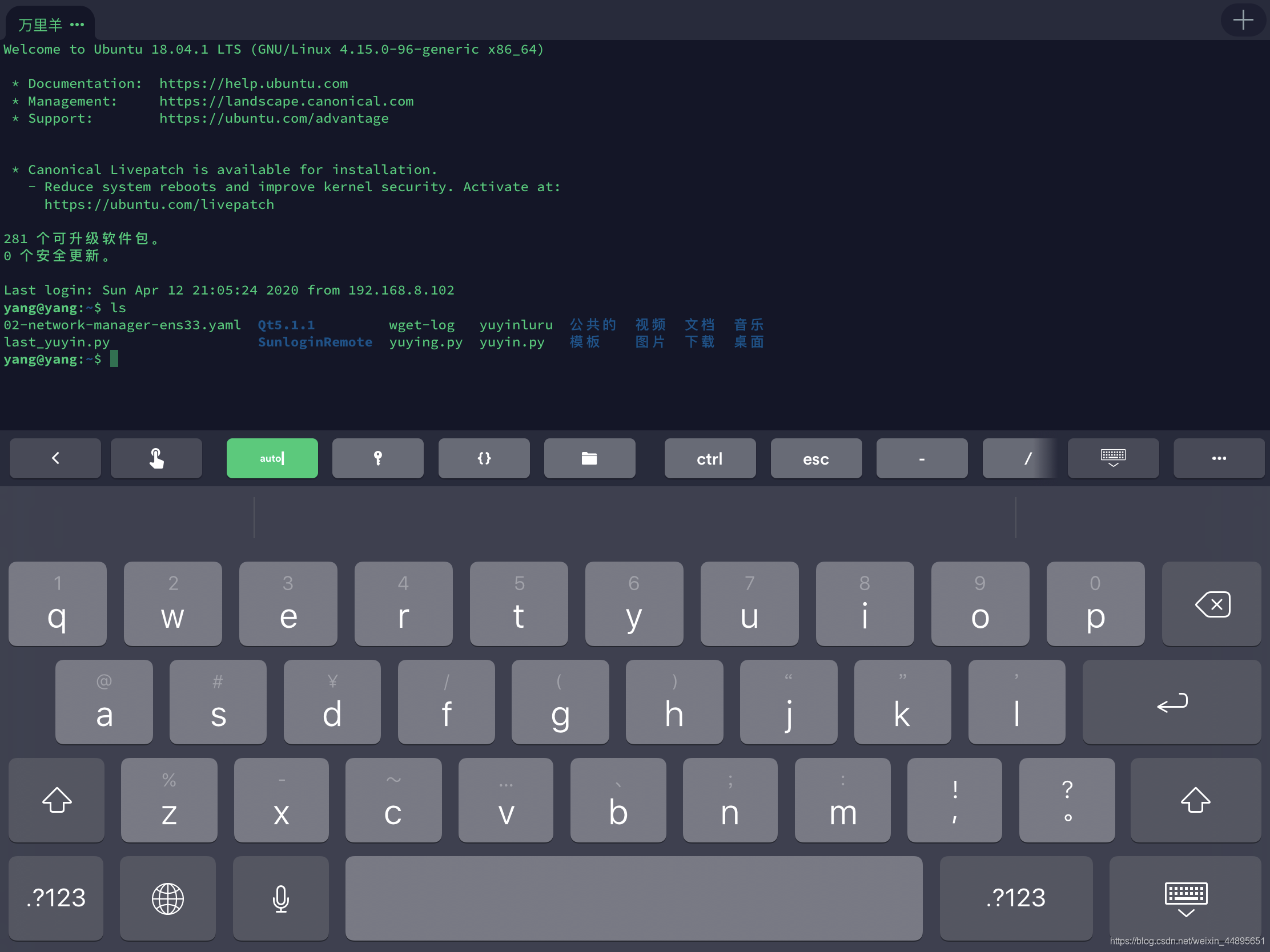Viewport: 1270px width, 952px height.
Task: Tap the terminal cursor at prompt
Action: pos(114,359)
